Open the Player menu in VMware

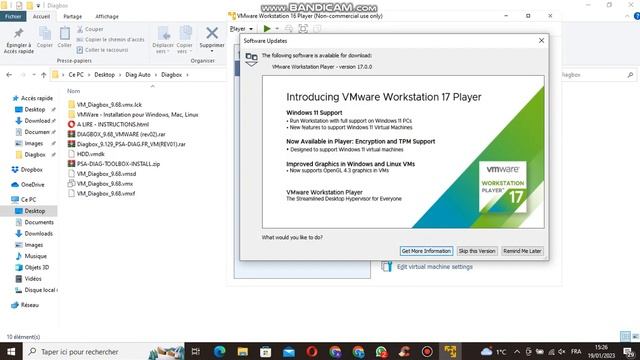tap(241, 29)
